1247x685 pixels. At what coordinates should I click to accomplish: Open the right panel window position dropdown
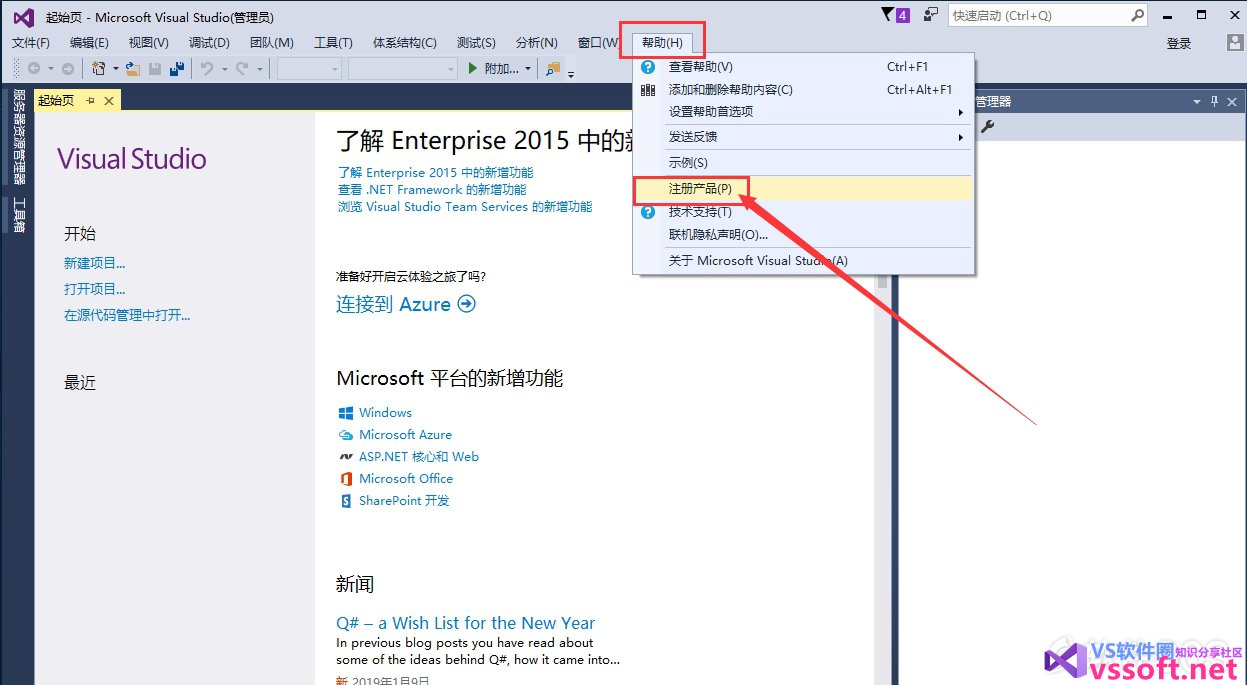click(x=1197, y=102)
